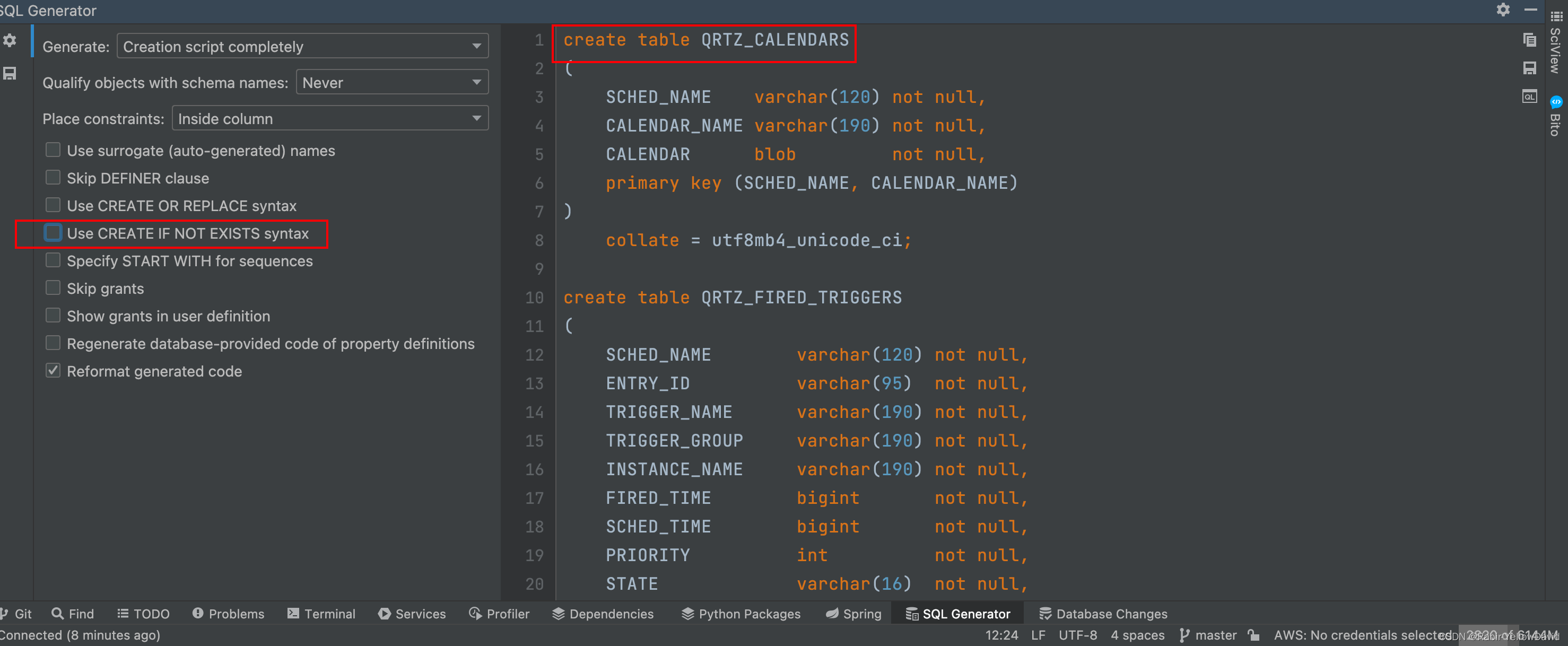Open the Bito side panel
This screenshot has height=646, width=1568.
point(1556,116)
